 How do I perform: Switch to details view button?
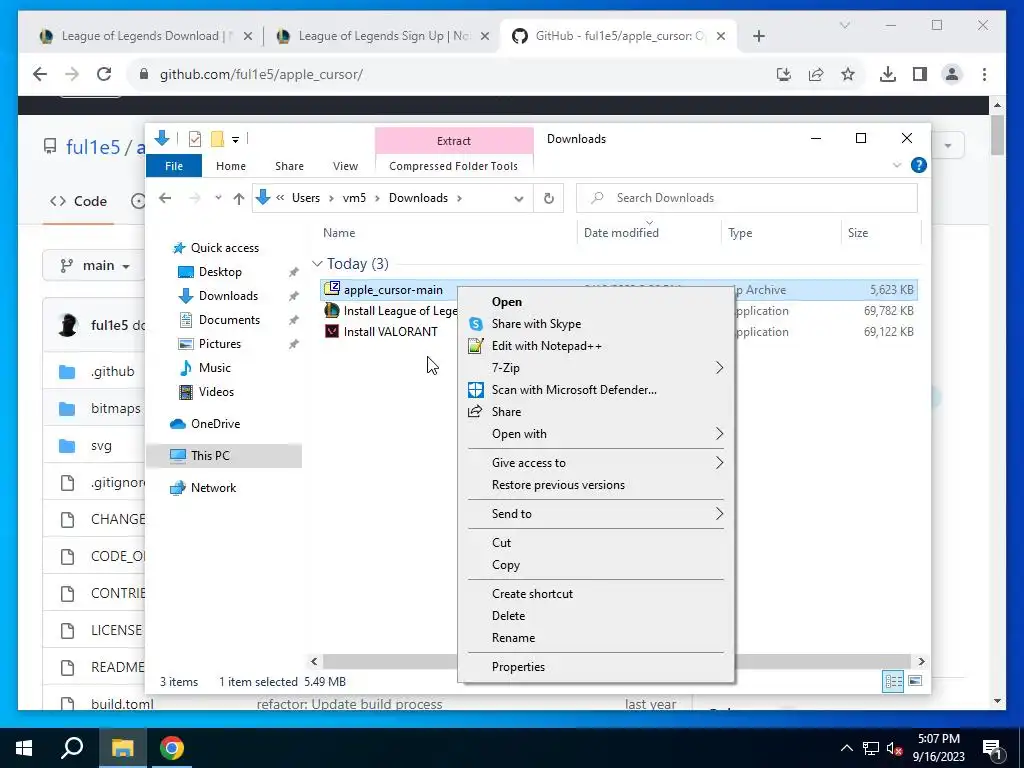893,681
